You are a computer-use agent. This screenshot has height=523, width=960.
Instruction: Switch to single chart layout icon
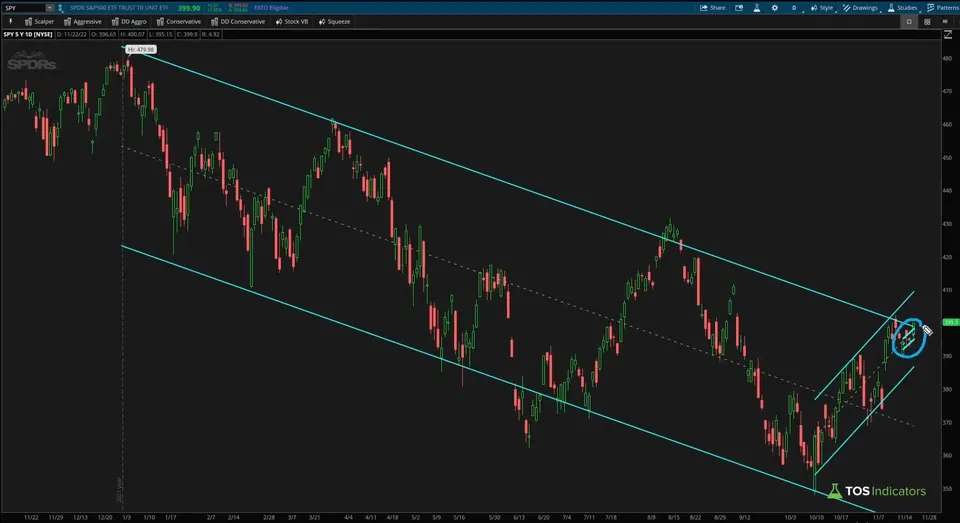point(909,21)
